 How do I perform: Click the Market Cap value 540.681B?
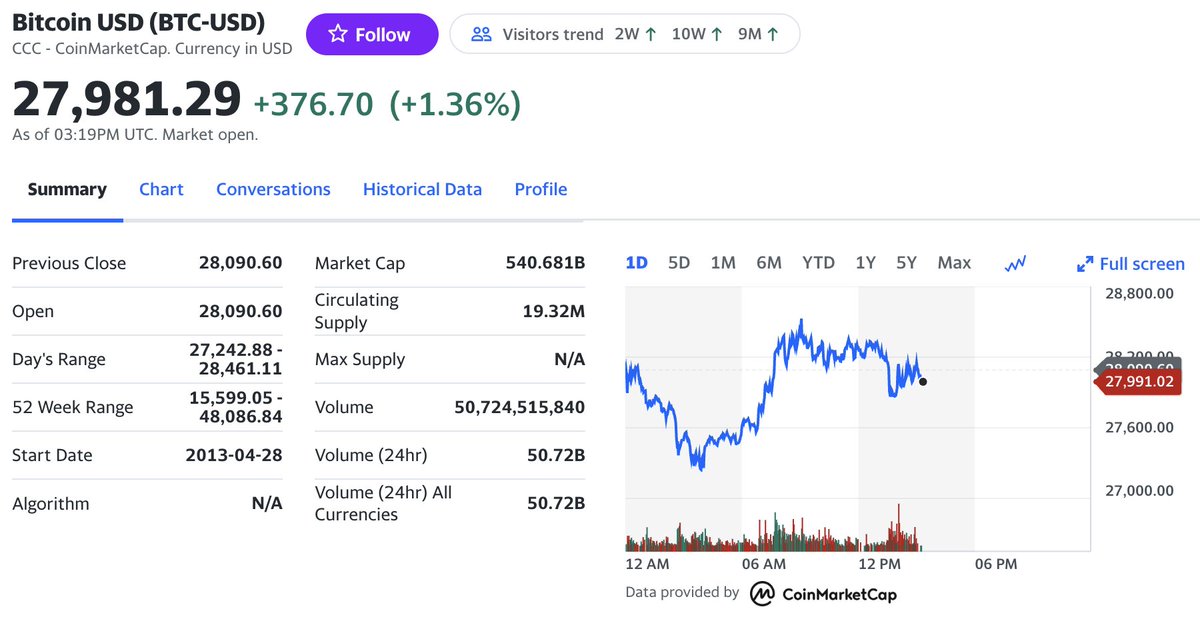pos(545,263)
